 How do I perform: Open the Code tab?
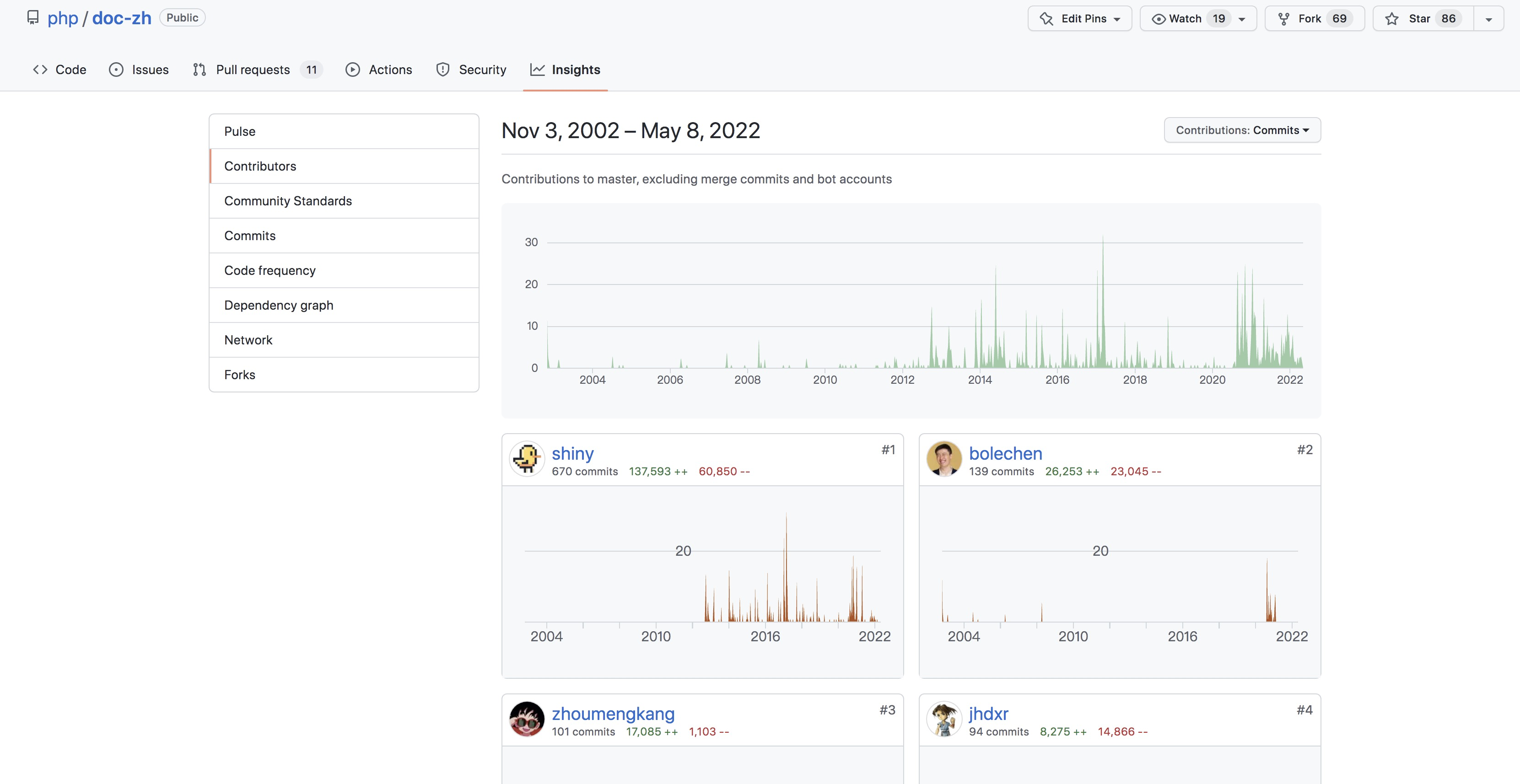pyautogui.click(x=59, y=70)
